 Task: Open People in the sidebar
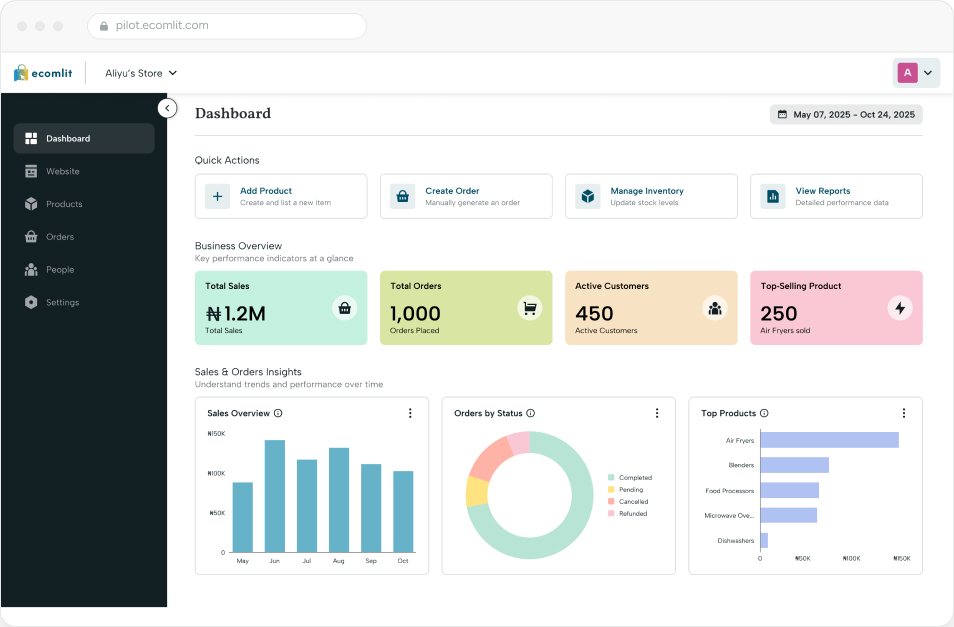(84, 270)
